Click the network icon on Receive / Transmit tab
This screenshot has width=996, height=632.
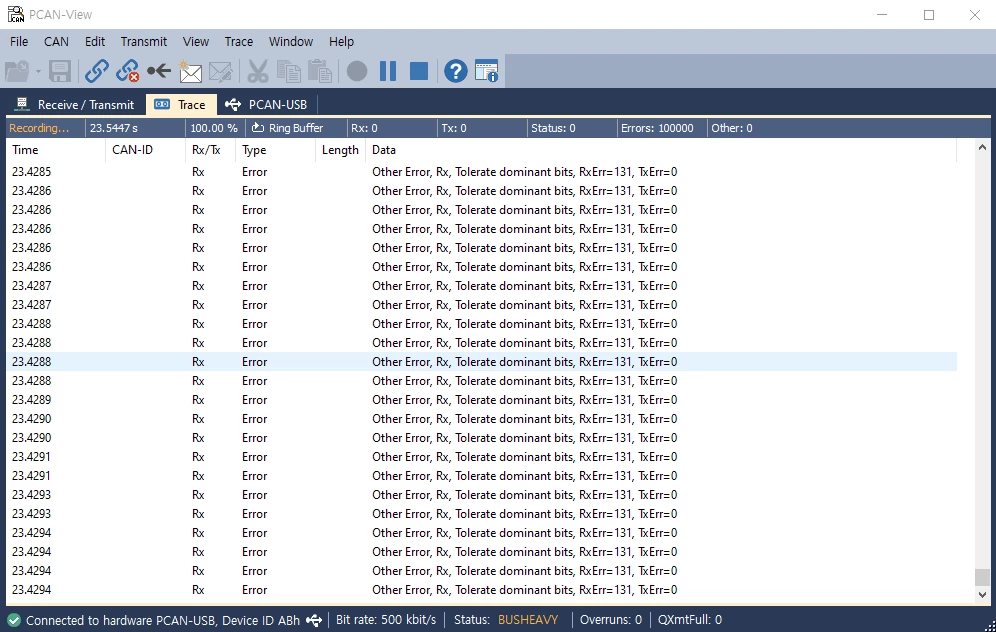pyautogui.click(x=22, y=104)
